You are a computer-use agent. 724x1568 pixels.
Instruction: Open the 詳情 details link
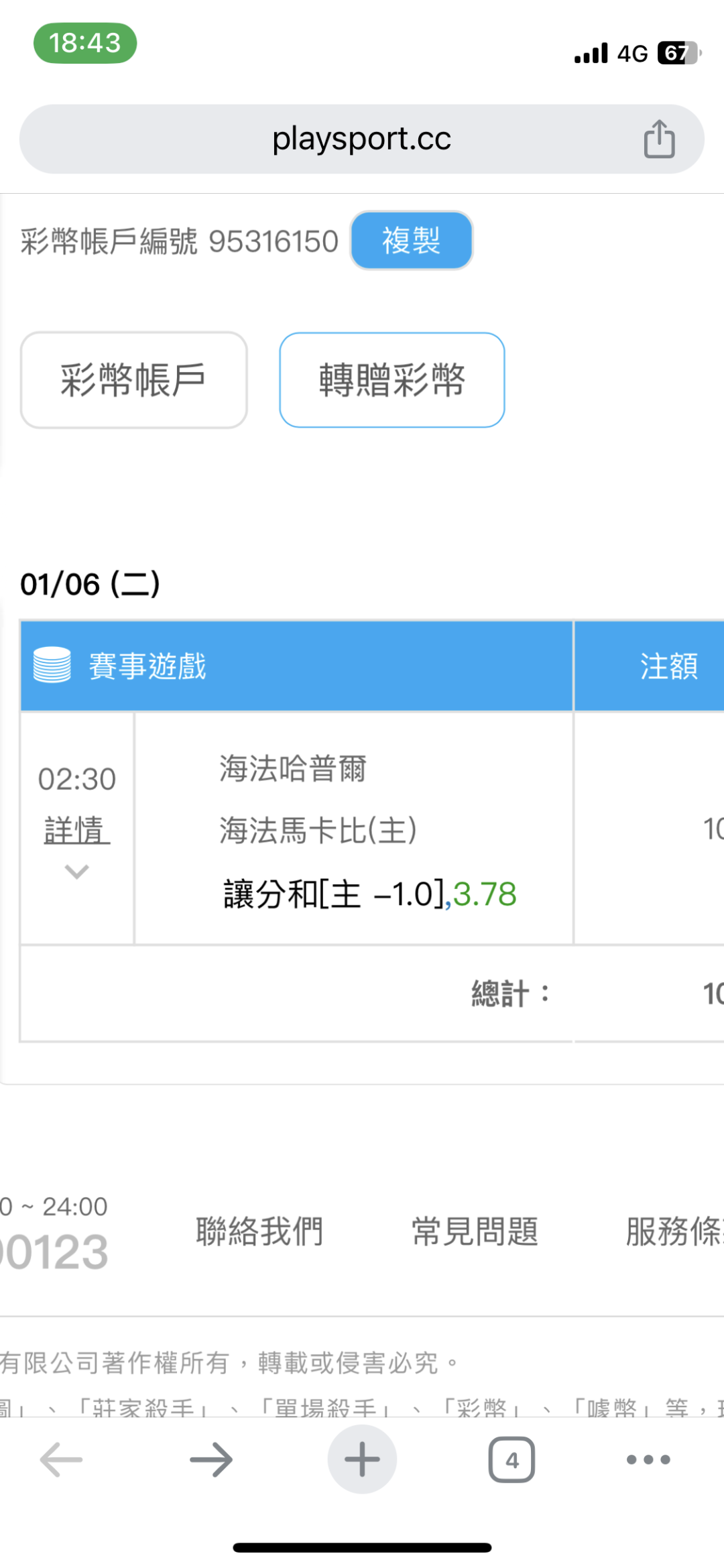tap(76, 830)
